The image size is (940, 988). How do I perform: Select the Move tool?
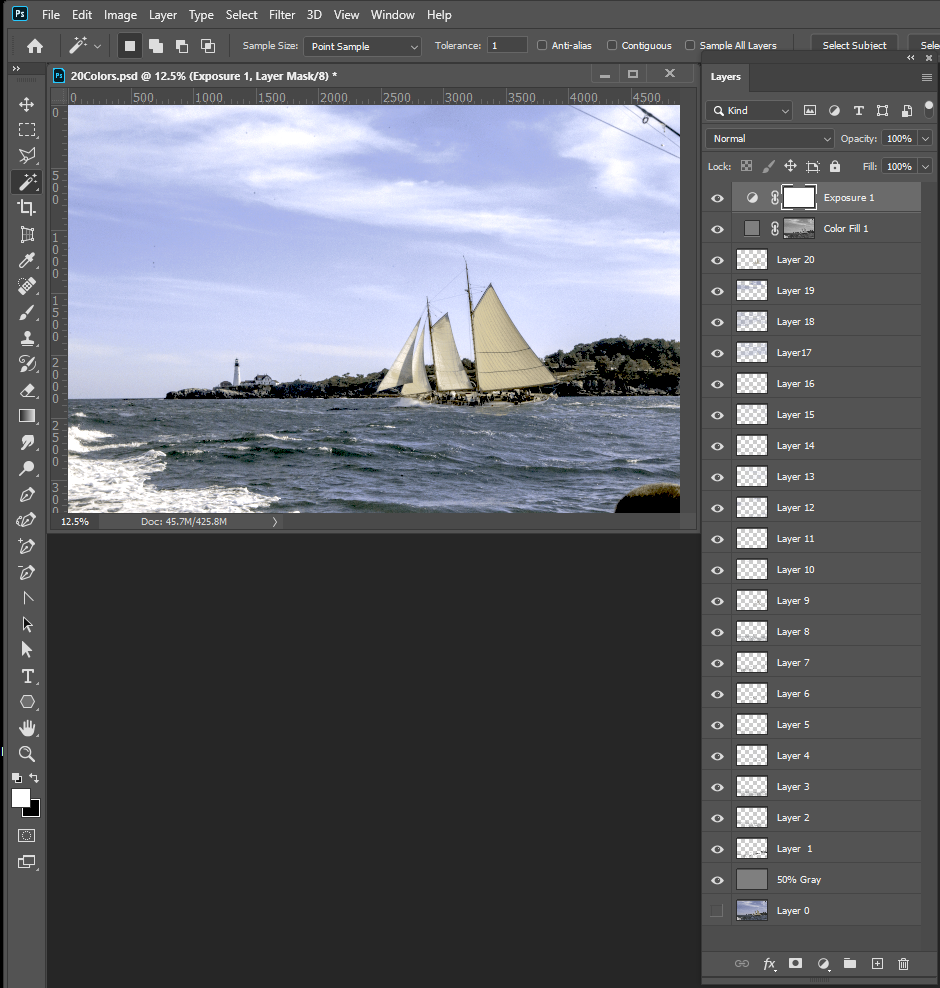pos(26,103)
